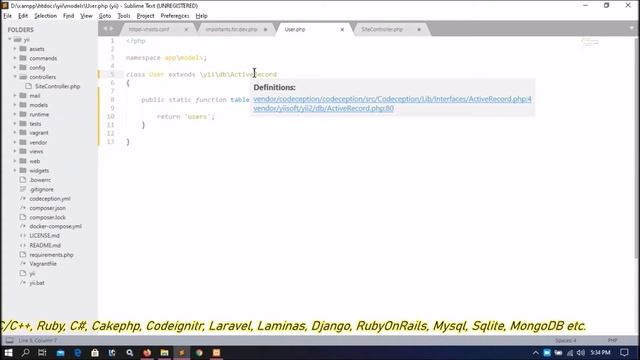Follow codeception ActiveRecord.php:4 definition link
The width and height of the screenshot is (640, 360).
pos(392,99)
